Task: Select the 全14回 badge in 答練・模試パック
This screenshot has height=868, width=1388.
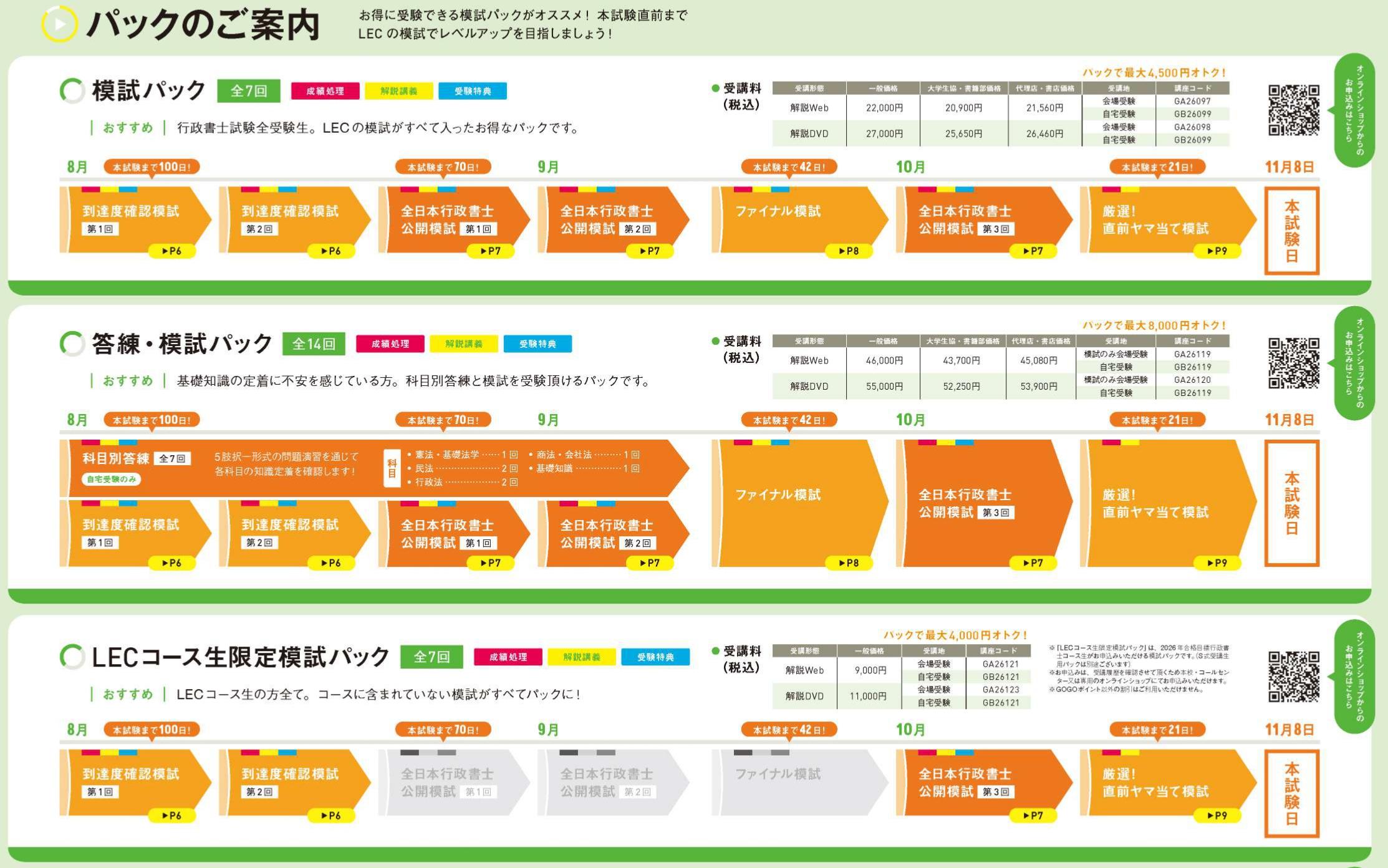Action: (x=314, y=344)
